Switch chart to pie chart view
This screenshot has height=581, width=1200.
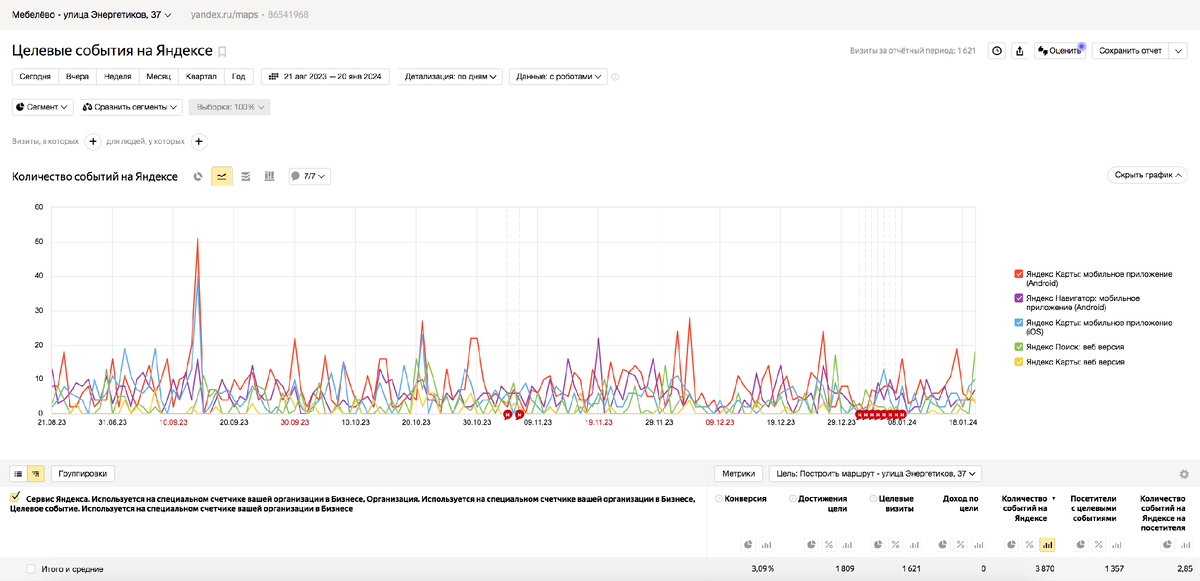pyautogui.click(x=199, y=177)
